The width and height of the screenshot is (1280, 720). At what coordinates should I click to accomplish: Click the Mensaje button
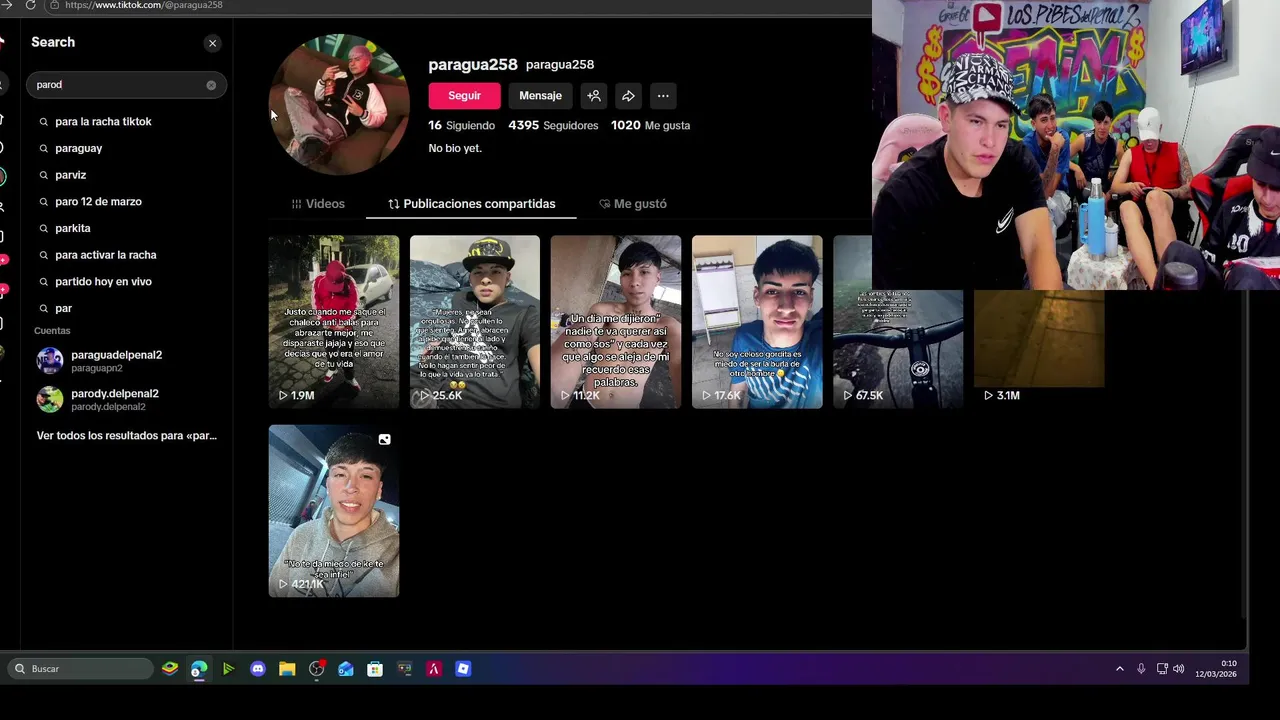click(x=540, y=96)
